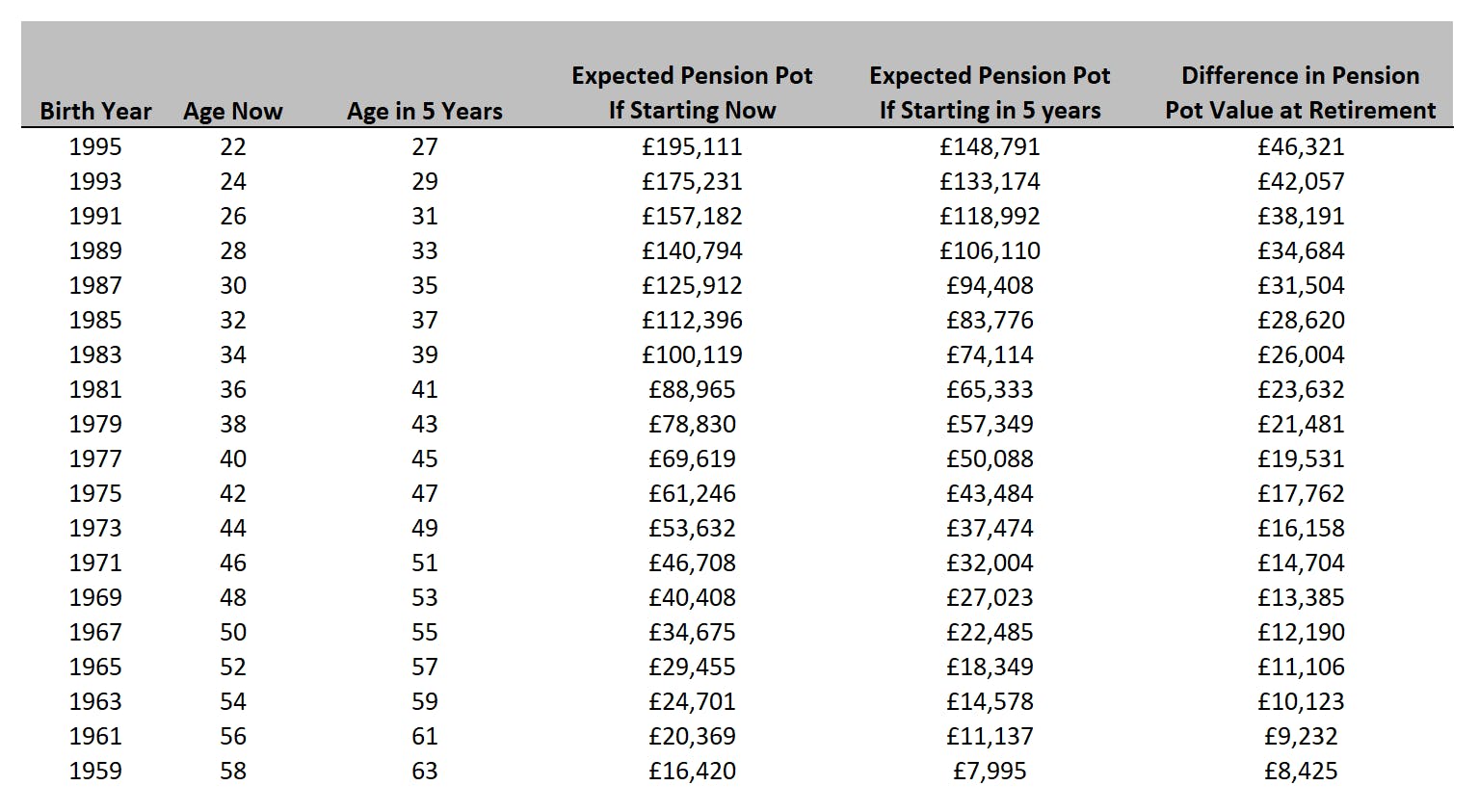Select Difference in Pension Pot Value header
1479x812 pixels.
pyautogui.click(x=1301, y=92)
